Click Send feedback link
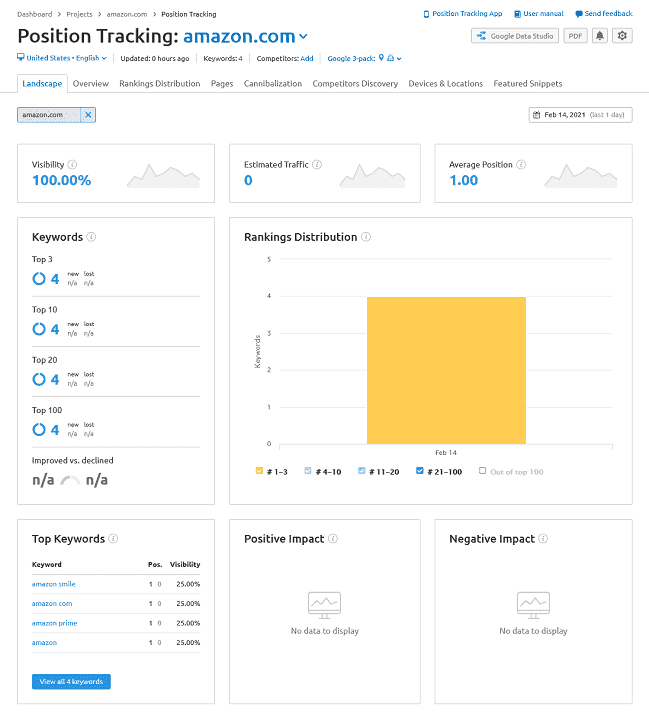This screenshot has width=649, height=716. (604, 14)
